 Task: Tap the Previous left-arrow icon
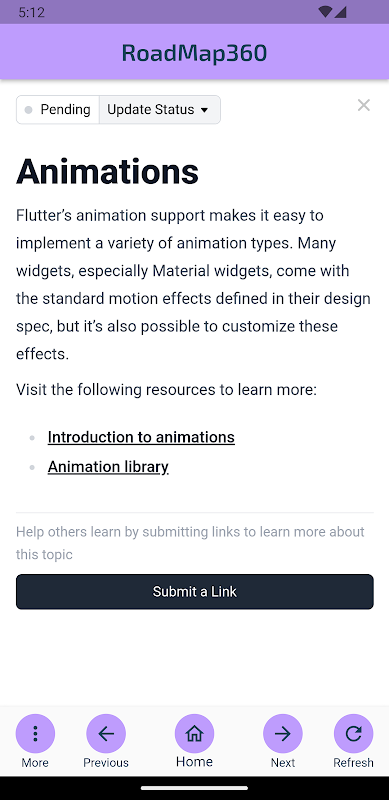point(106,734)
